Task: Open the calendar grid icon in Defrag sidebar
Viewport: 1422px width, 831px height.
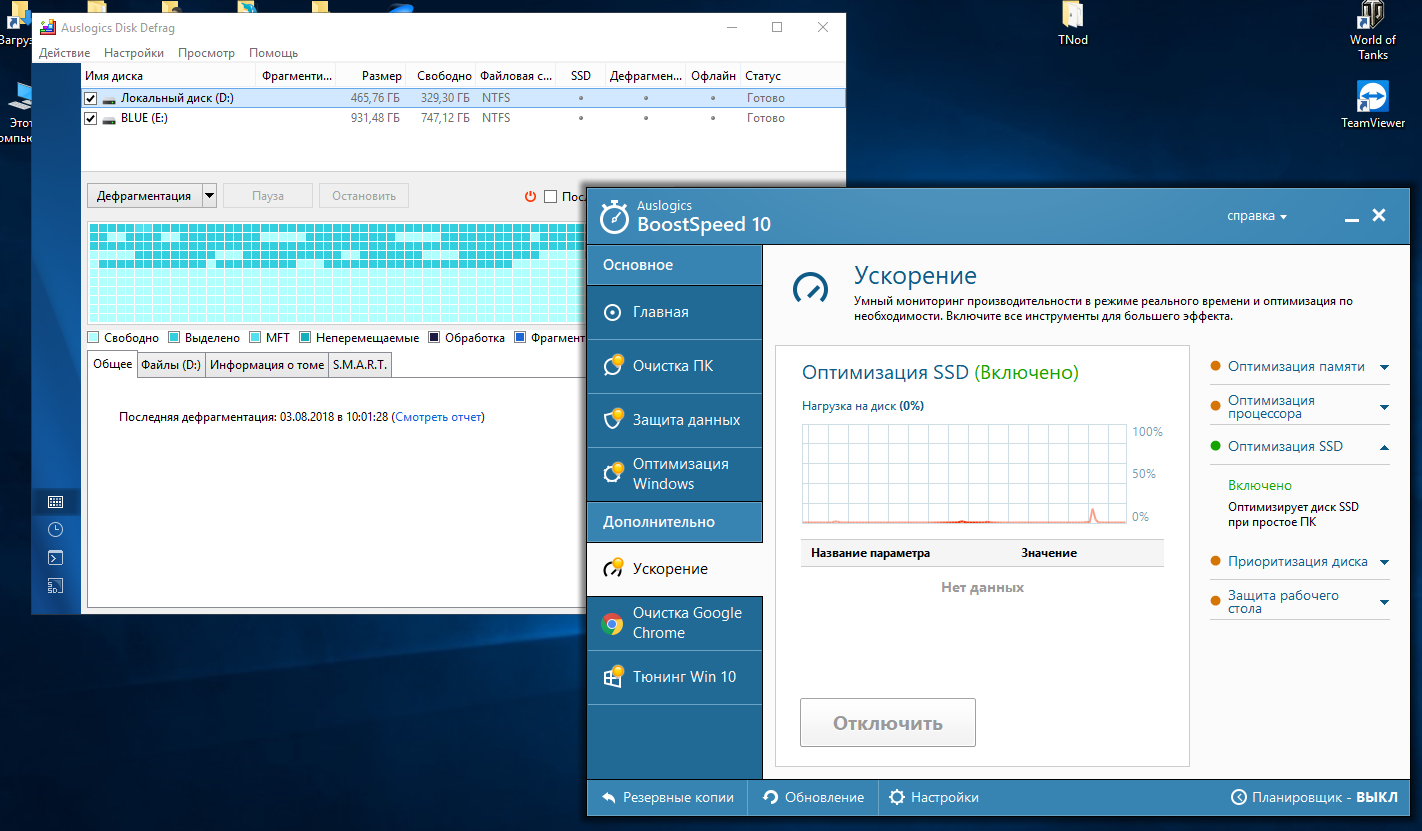Action: (x=56, y=502)
